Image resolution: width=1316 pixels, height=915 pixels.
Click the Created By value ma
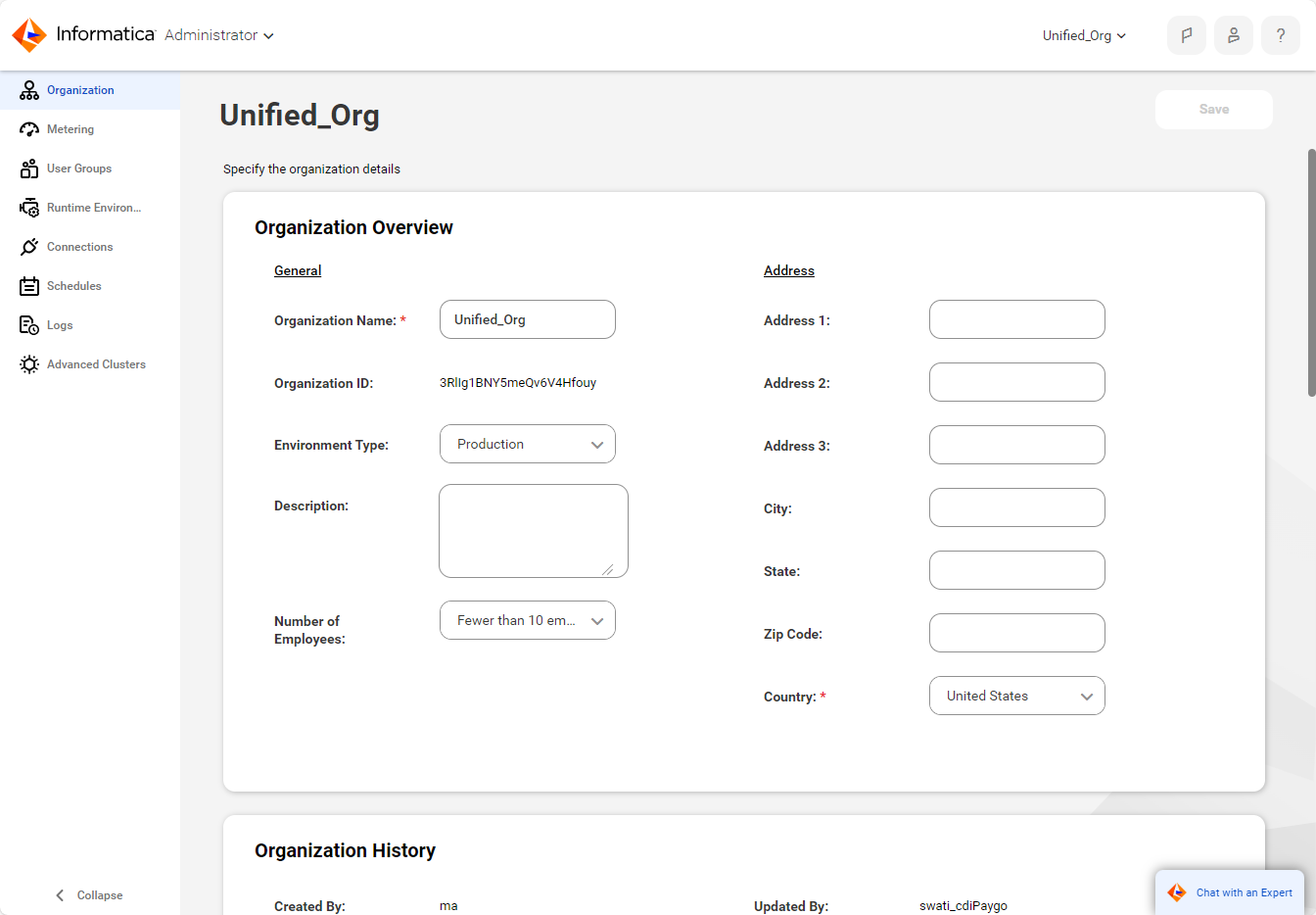[x=448, y=906]
